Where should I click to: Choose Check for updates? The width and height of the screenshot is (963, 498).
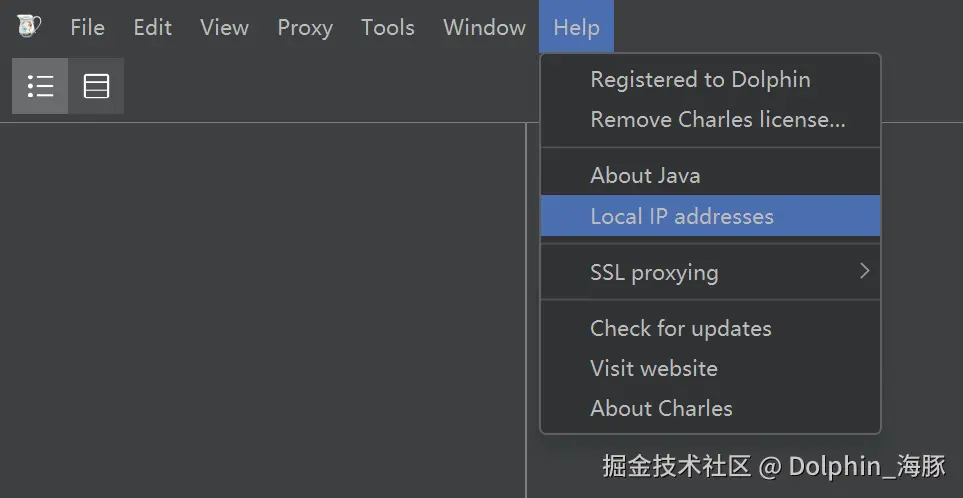711,329
